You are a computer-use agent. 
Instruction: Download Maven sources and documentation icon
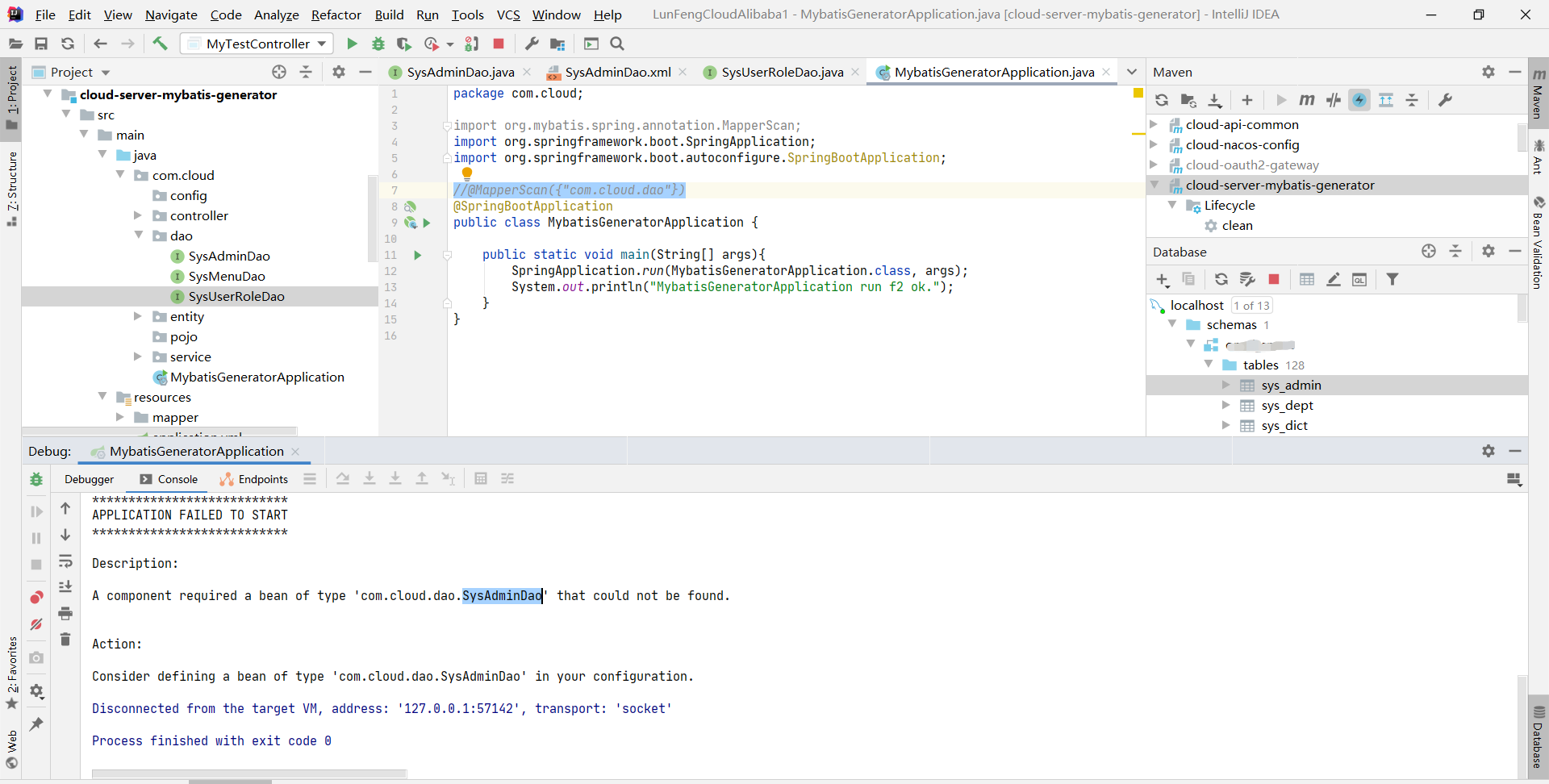point(1215,100)
